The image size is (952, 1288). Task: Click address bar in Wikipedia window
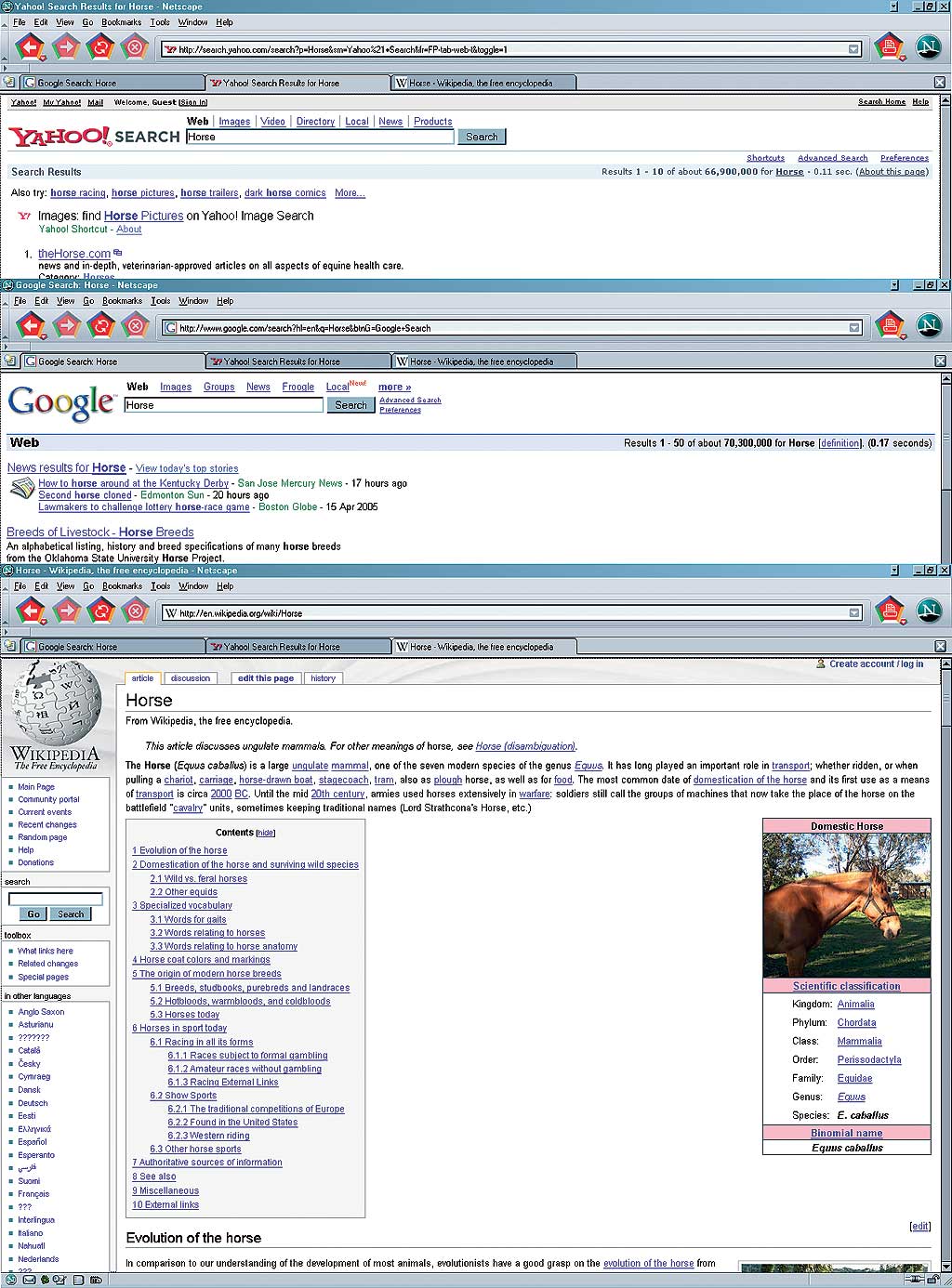[511, 613]
